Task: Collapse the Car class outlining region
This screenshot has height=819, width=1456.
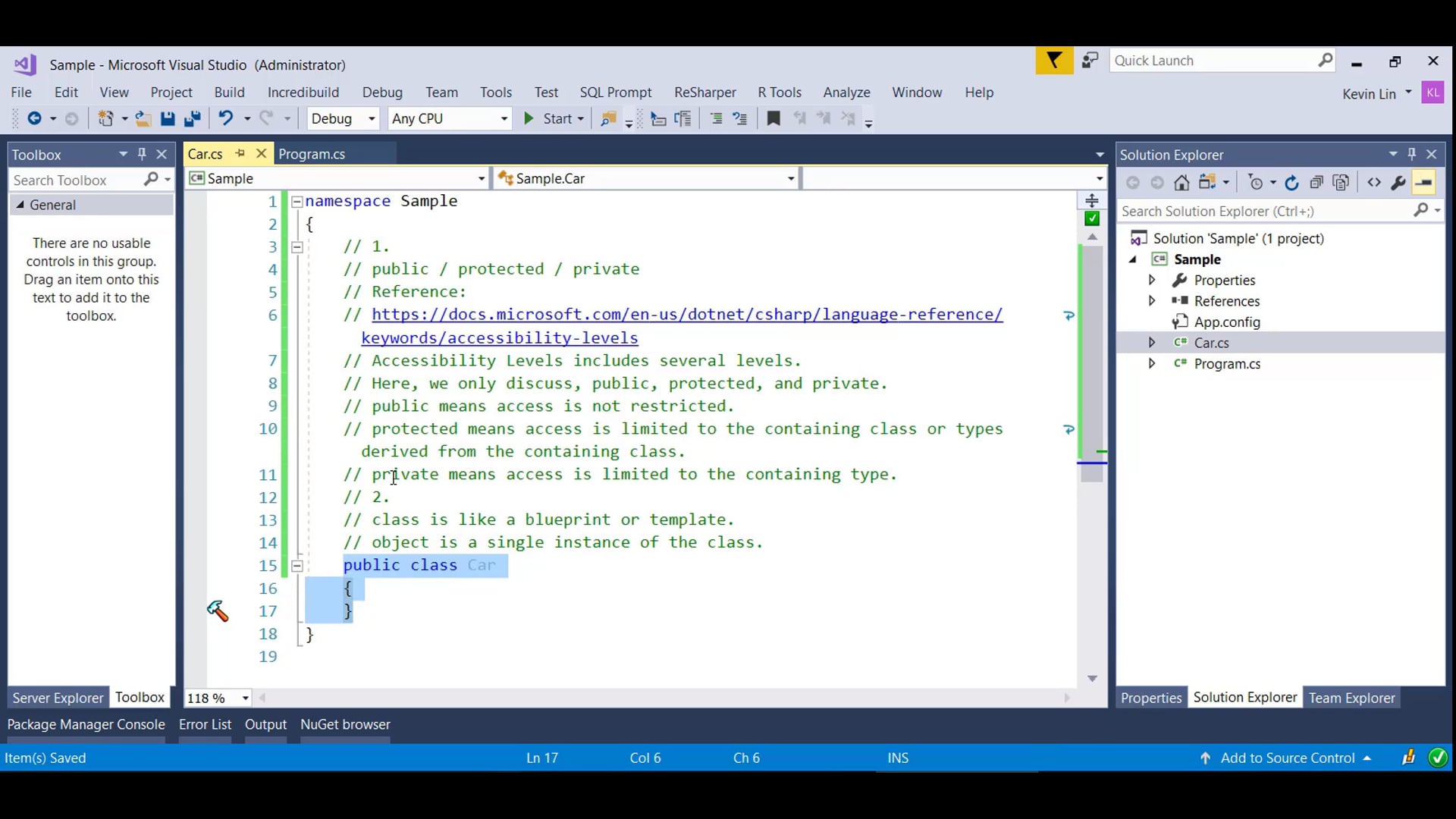Action: [297, 566]
